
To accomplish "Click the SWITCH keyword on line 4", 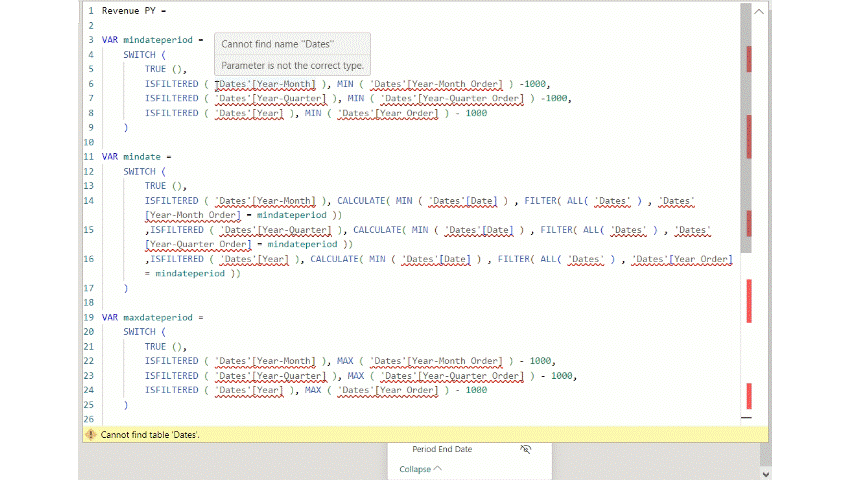I will [139, 55].
